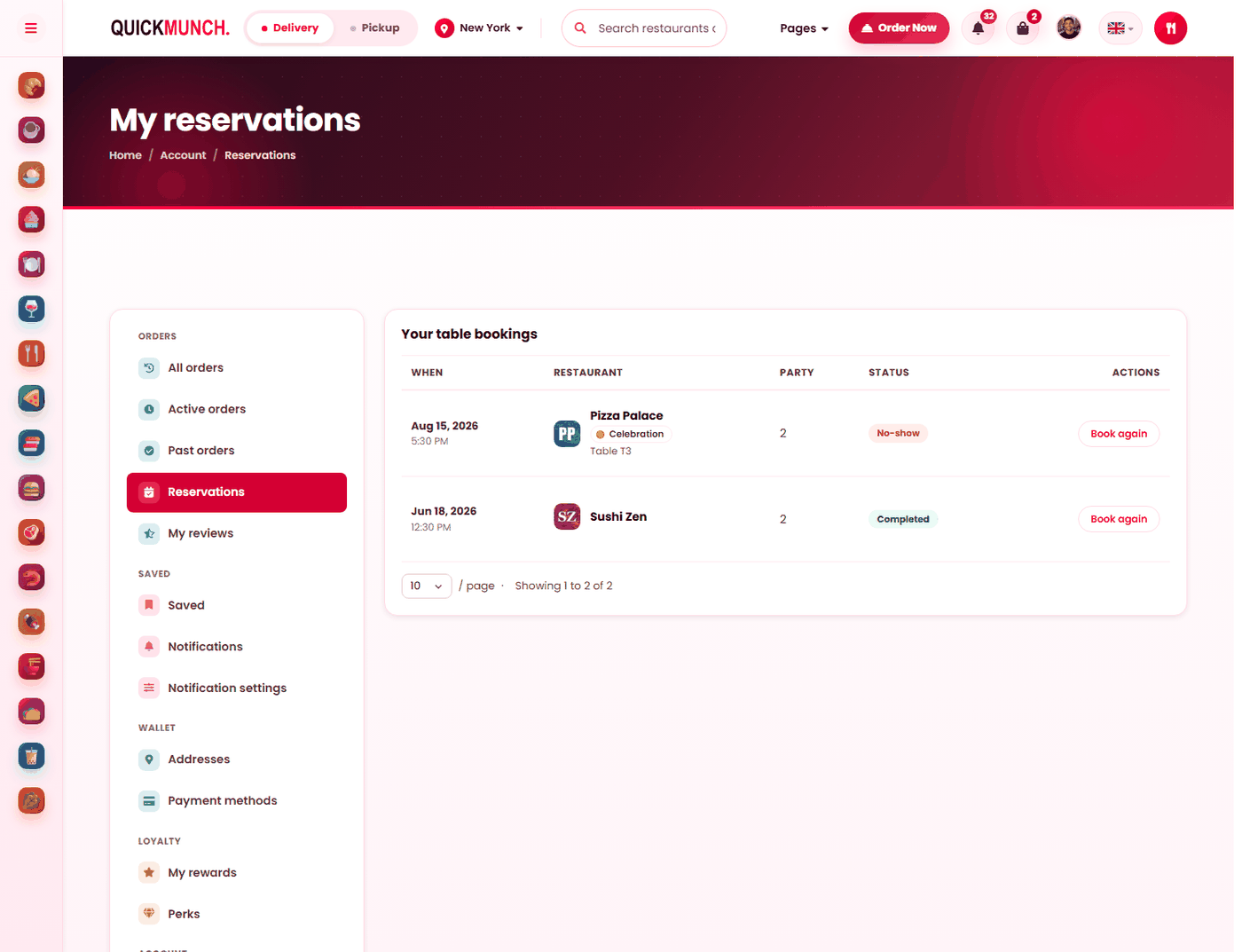Screen dimensions: 1242x952
Task: Click the Aug 15, 2026 booking date
Action: pyautogui.click(x=444, y=426)
